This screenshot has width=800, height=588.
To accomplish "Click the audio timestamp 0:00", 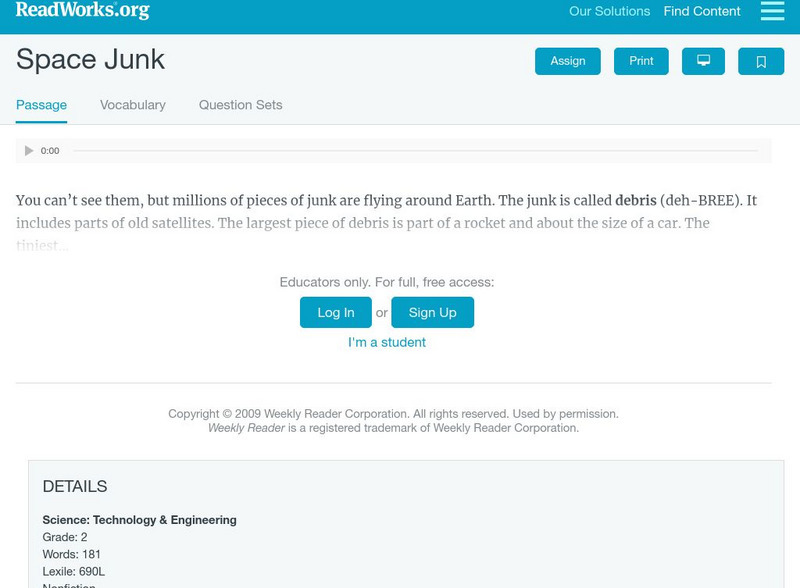I will 48,150.
